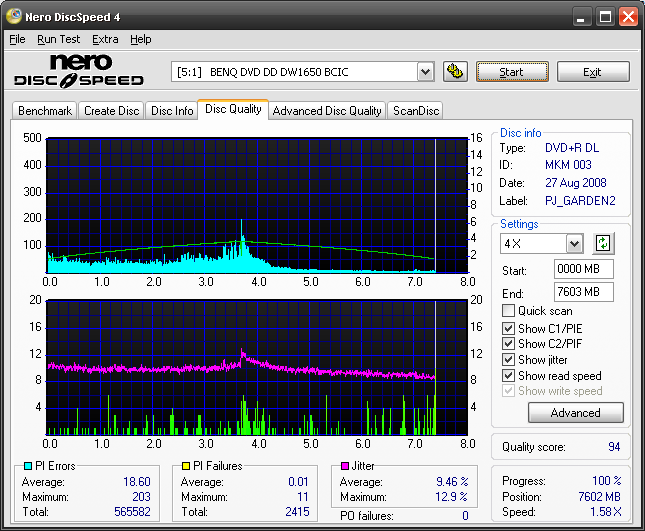Close the Nero DiscSpeed window
This screenshot has height=531, width=645.
click(x=629, y=17)
